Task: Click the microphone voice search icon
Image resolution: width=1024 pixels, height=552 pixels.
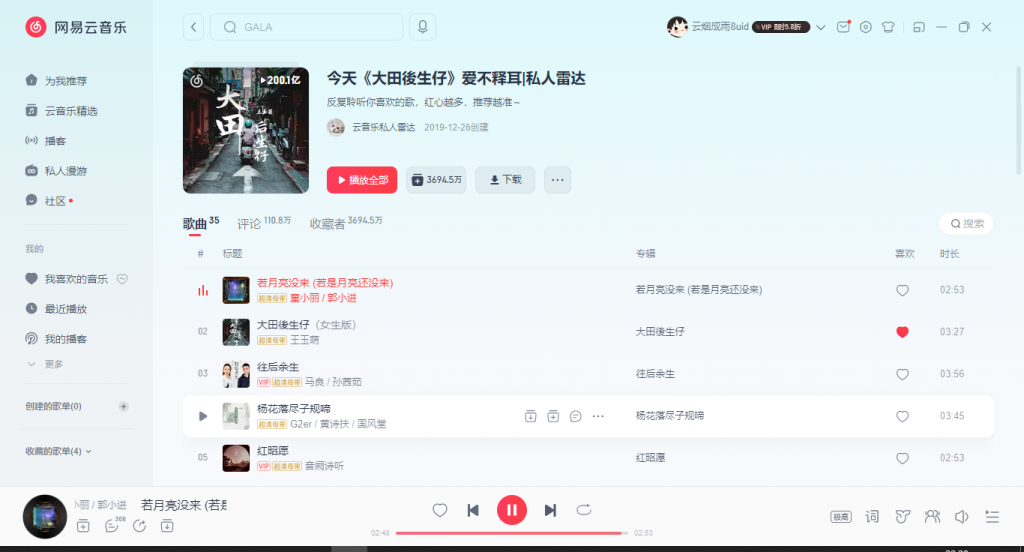Action: tap(423, 27)
